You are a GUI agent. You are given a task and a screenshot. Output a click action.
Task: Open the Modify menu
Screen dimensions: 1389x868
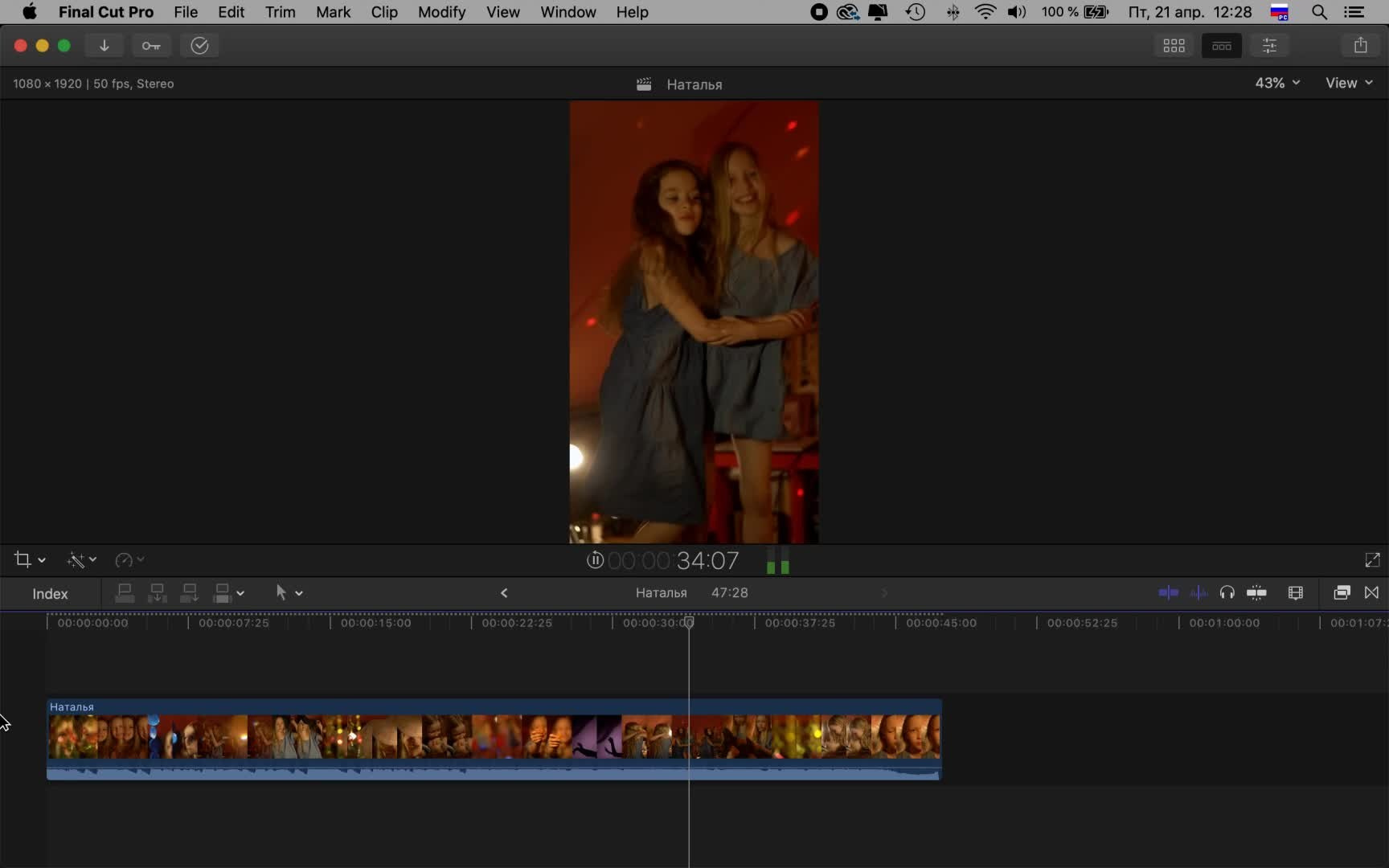(x=441, y=12)
